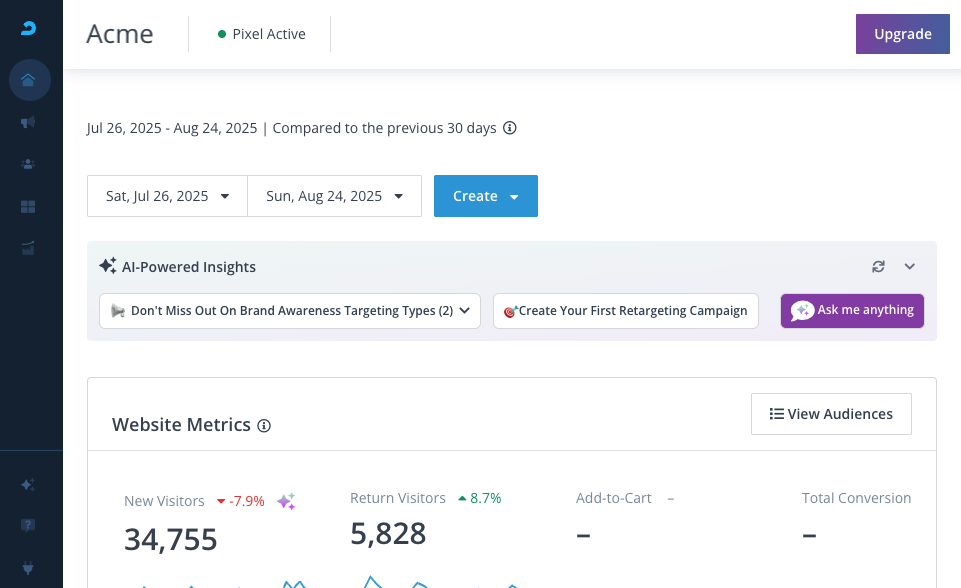Click the home icon in the sidebar
This screenshot has width=961, height=588.
pyautogui.click(x=29, y=80)
